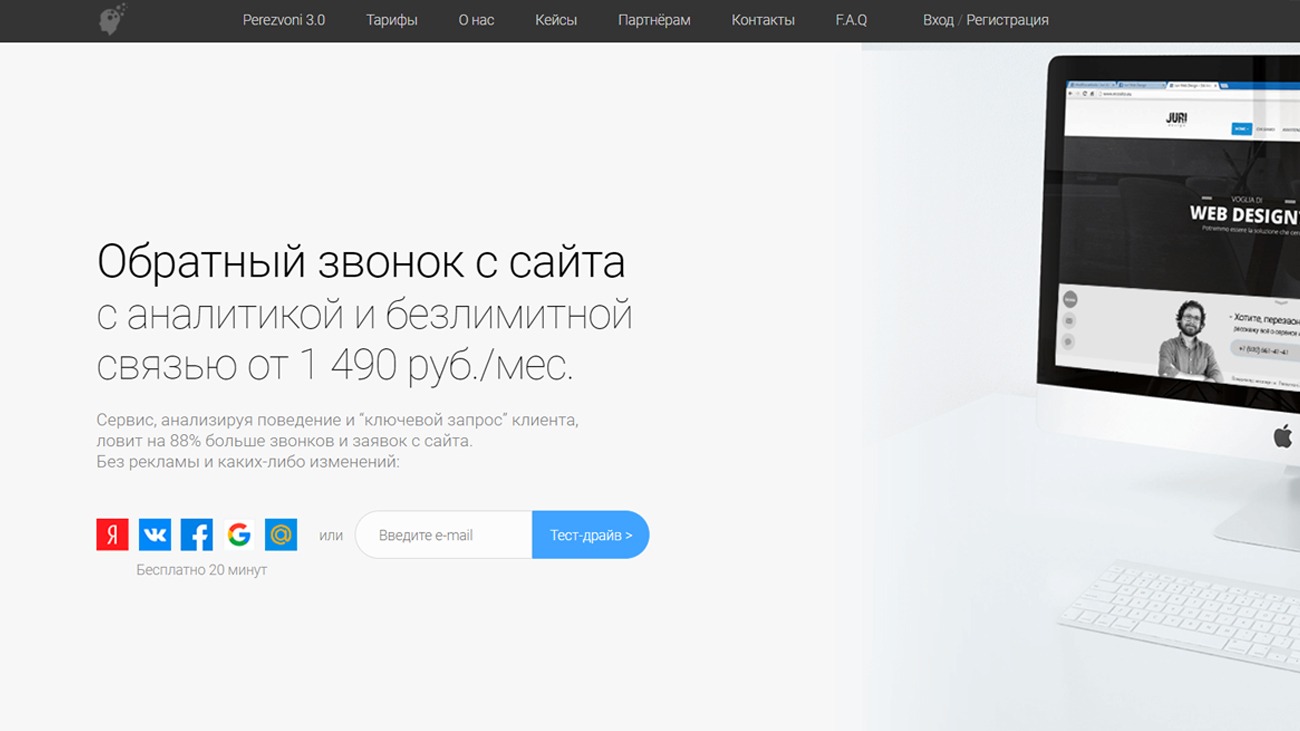
Task: Select the Facebook sign-in icon
Action: click(196, 534)
